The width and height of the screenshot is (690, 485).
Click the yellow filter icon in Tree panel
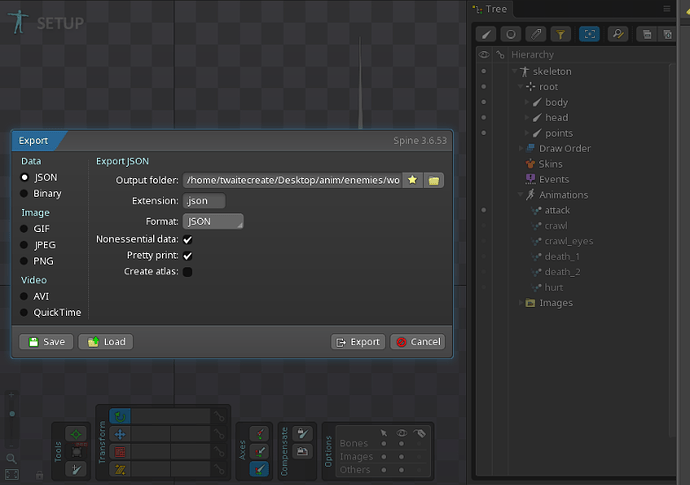[x=562, y=34]
